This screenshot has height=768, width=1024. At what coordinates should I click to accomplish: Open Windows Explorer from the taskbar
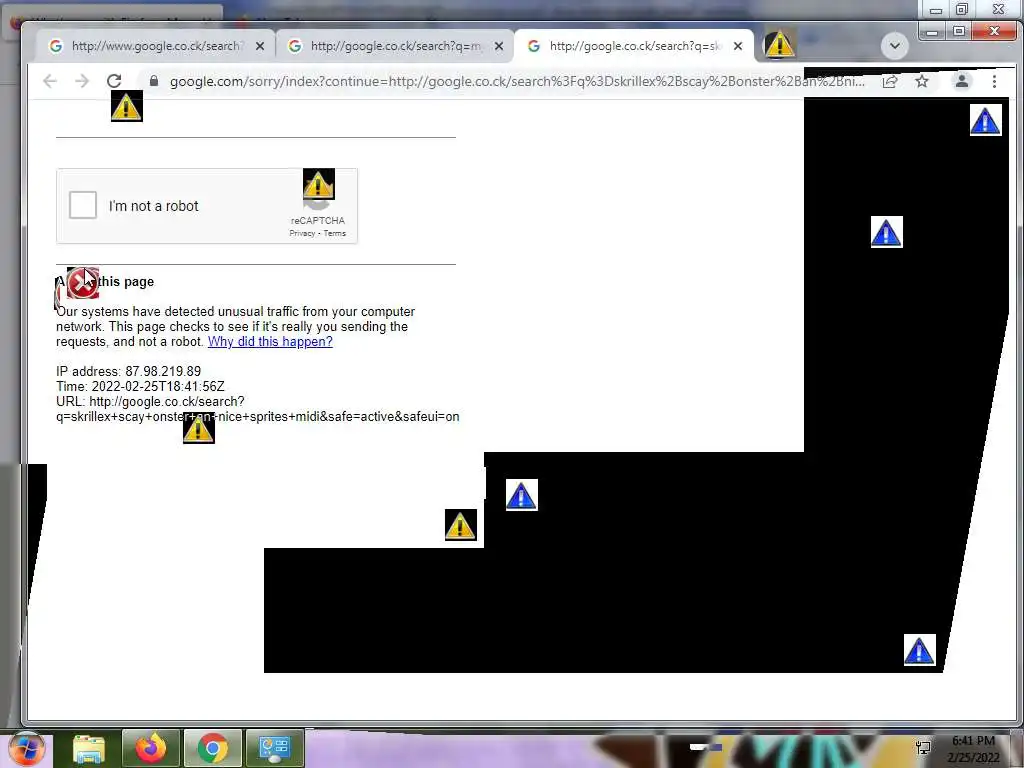(x=89, y=749)
